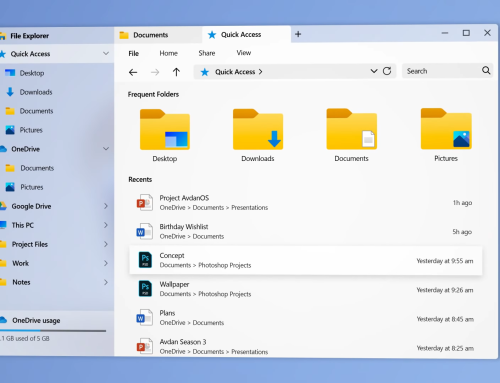
Task: Click Pictures icon under OneDrive sidebar
Action: coord(10,187)
